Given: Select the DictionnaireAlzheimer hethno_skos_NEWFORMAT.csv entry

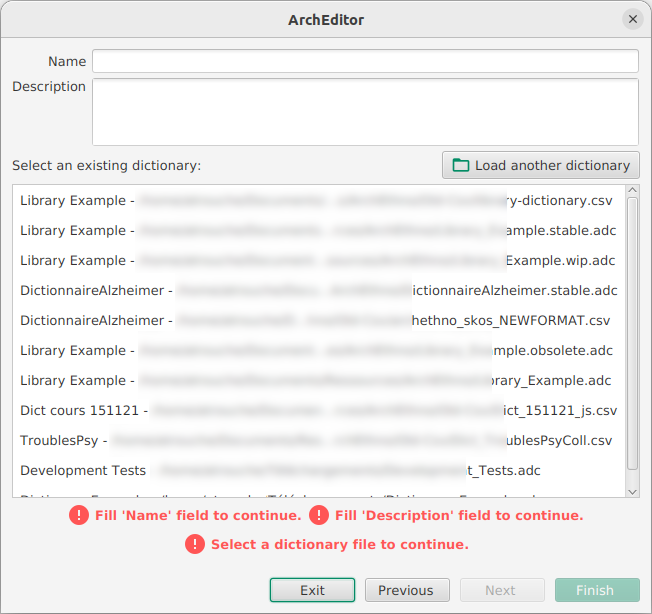Looking at the screenshot, I should [319, 321].
